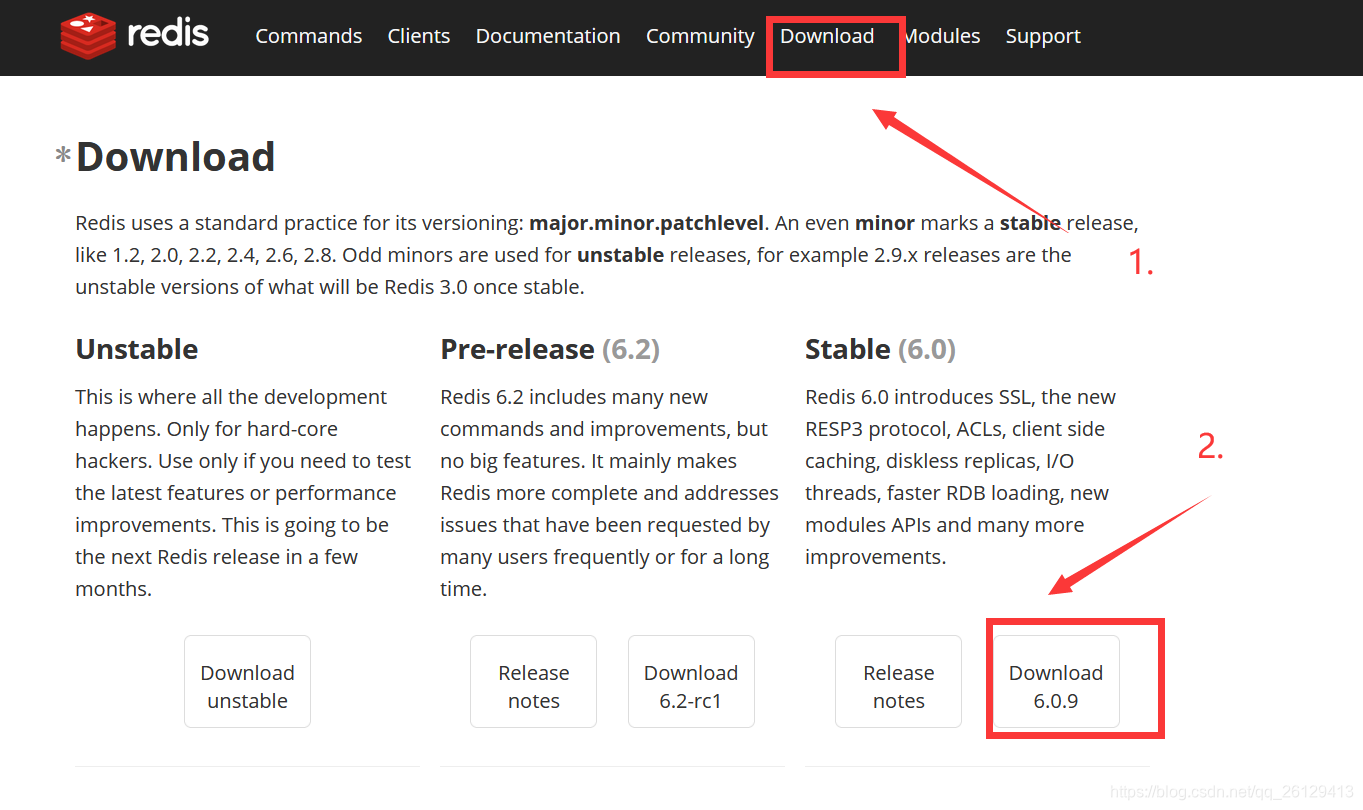
Task: Open the Modules nav link
Action: (x=941, y=36)
